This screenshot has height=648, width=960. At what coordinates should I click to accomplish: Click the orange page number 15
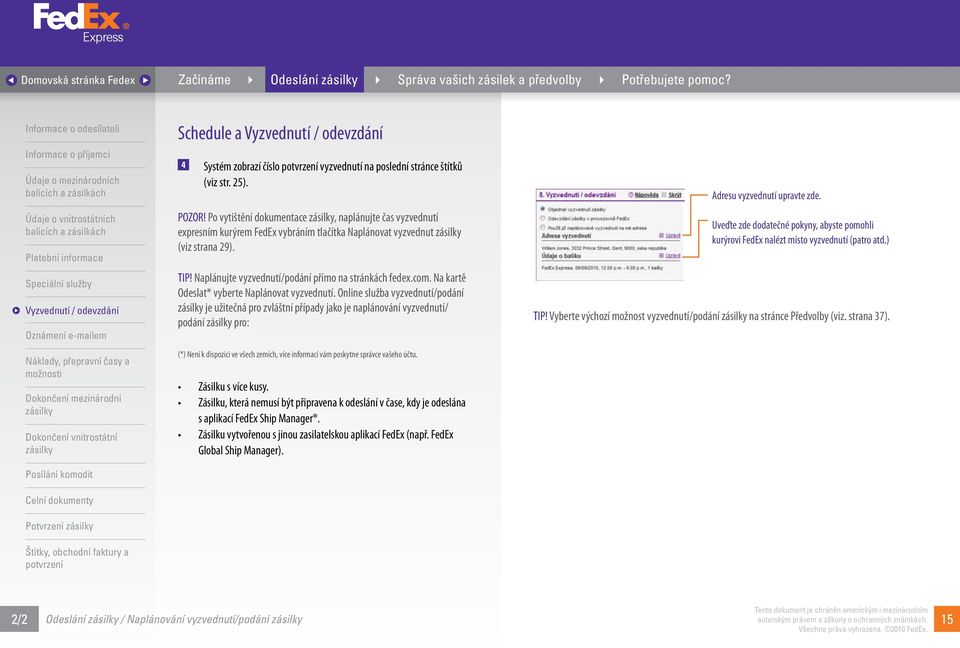pyautogui.click(x=947, y=619)
